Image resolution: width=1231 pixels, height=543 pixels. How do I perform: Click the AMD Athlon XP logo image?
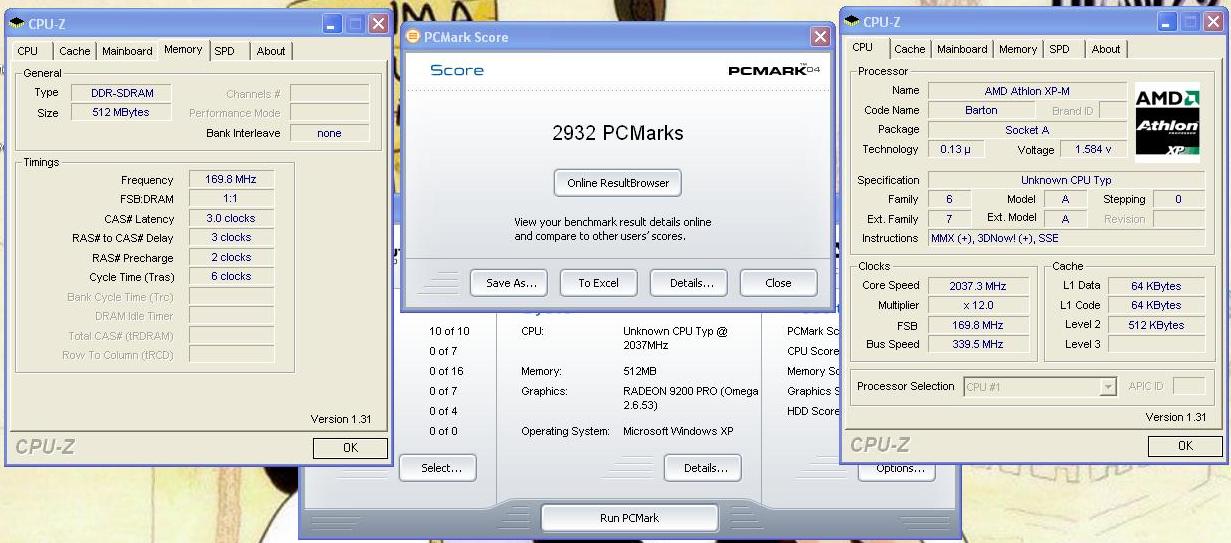(1168, 121)
